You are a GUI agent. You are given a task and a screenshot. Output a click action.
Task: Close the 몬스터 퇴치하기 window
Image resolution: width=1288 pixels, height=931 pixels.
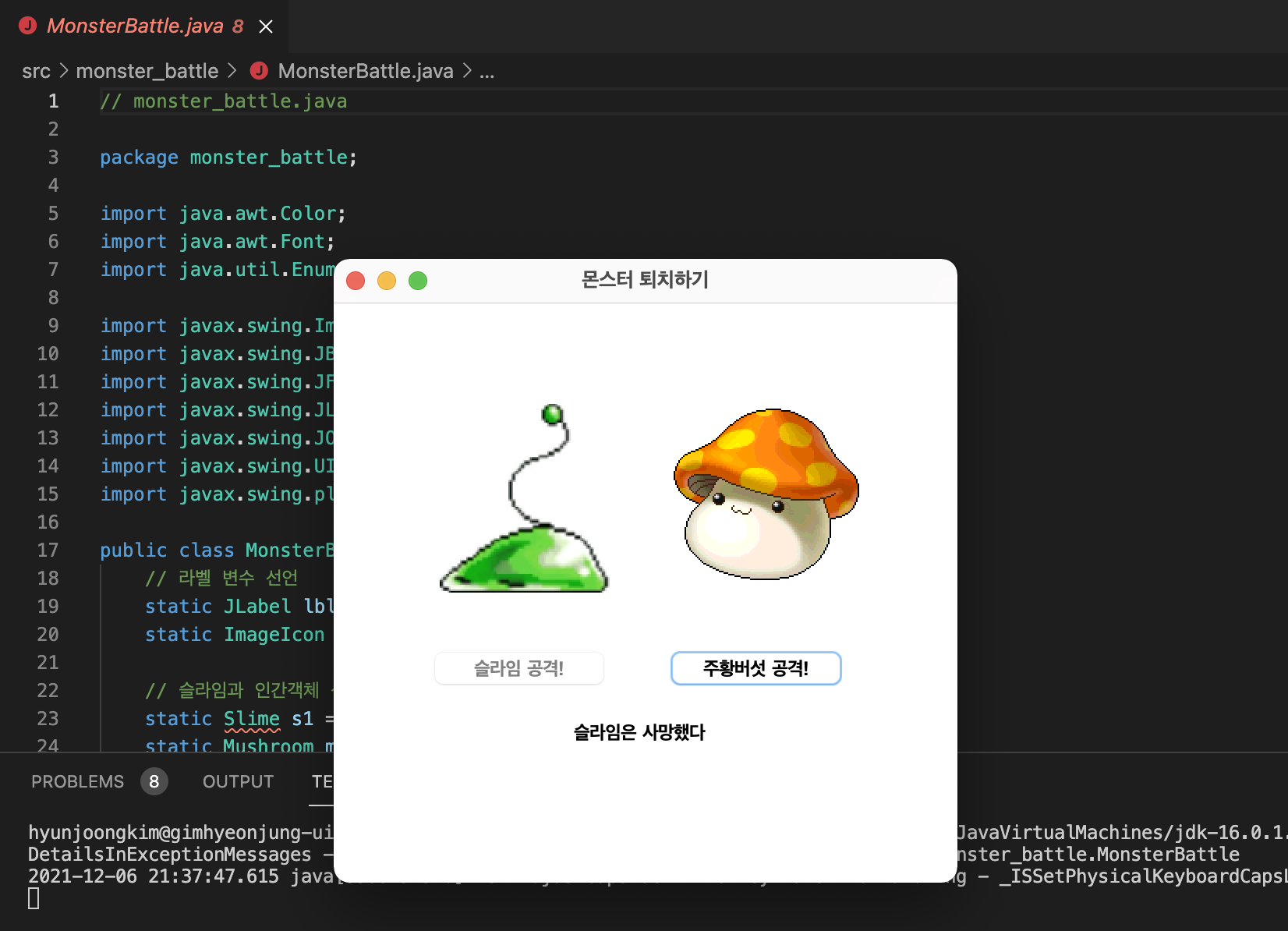click(x=356, y=281)
